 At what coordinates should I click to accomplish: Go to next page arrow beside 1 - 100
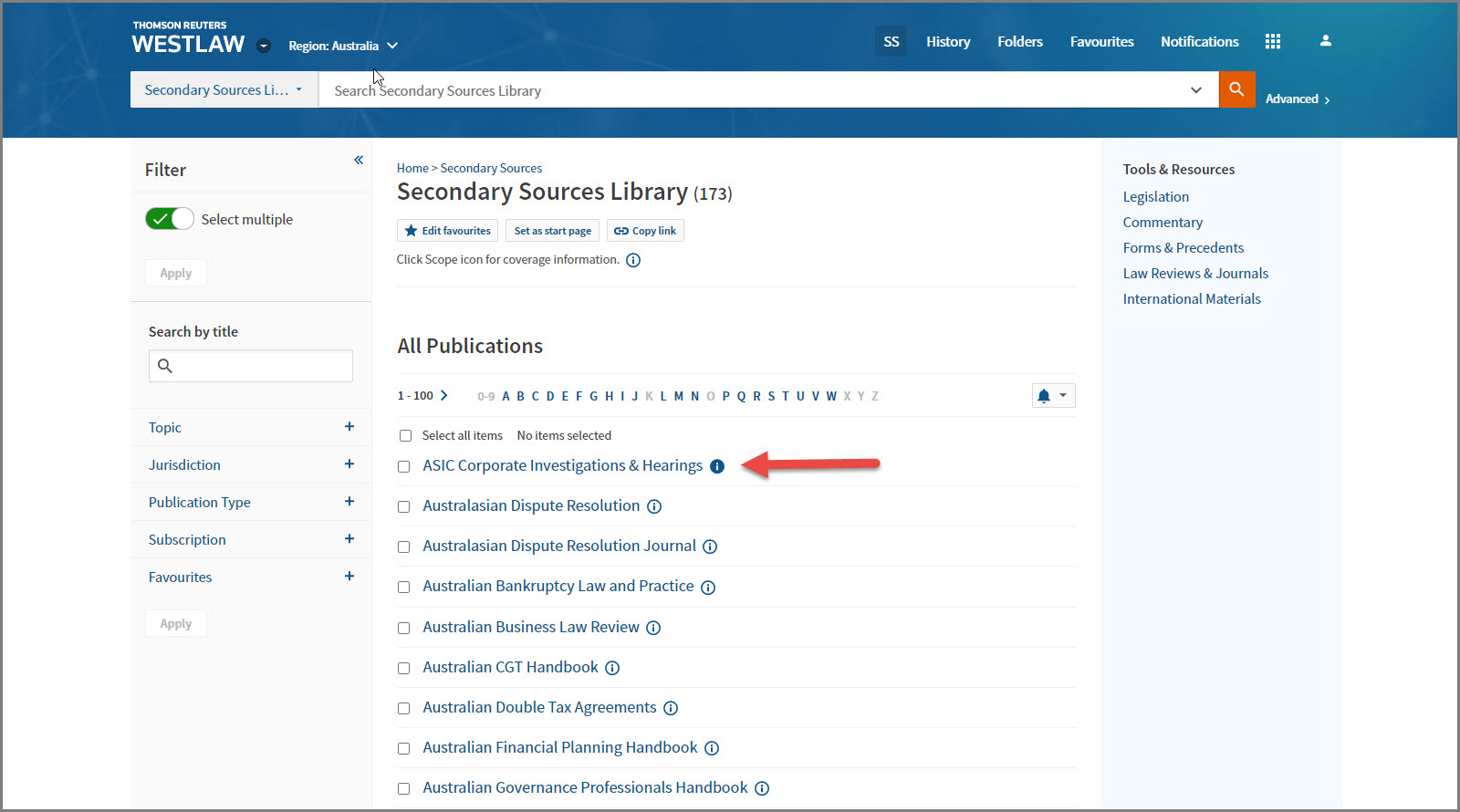click(444, 395)
